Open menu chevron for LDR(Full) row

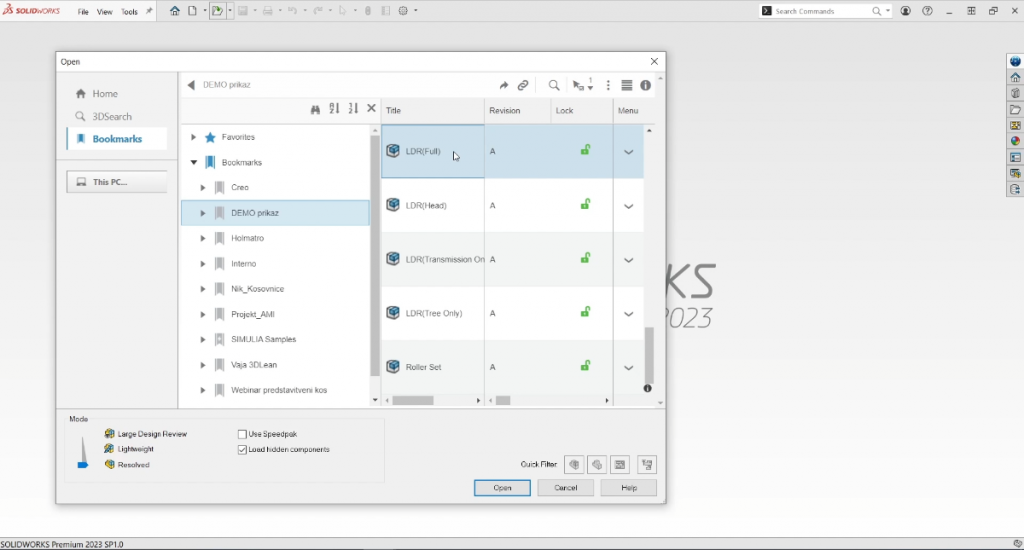(628, 152)
